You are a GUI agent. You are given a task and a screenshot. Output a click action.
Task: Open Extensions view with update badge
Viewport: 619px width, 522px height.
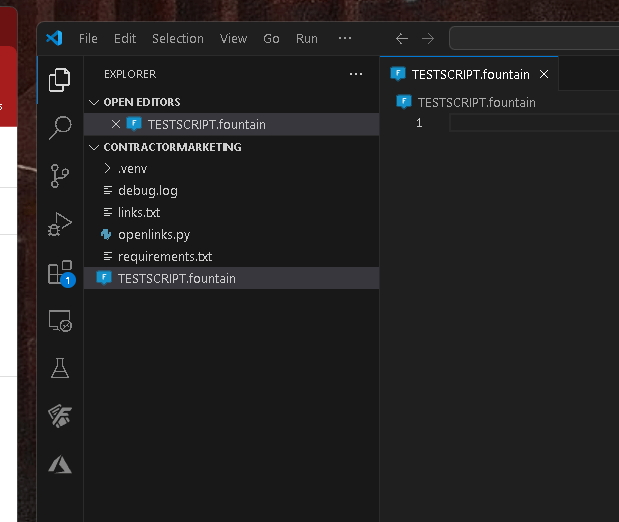pyautogui.click(x=61, y=273)
